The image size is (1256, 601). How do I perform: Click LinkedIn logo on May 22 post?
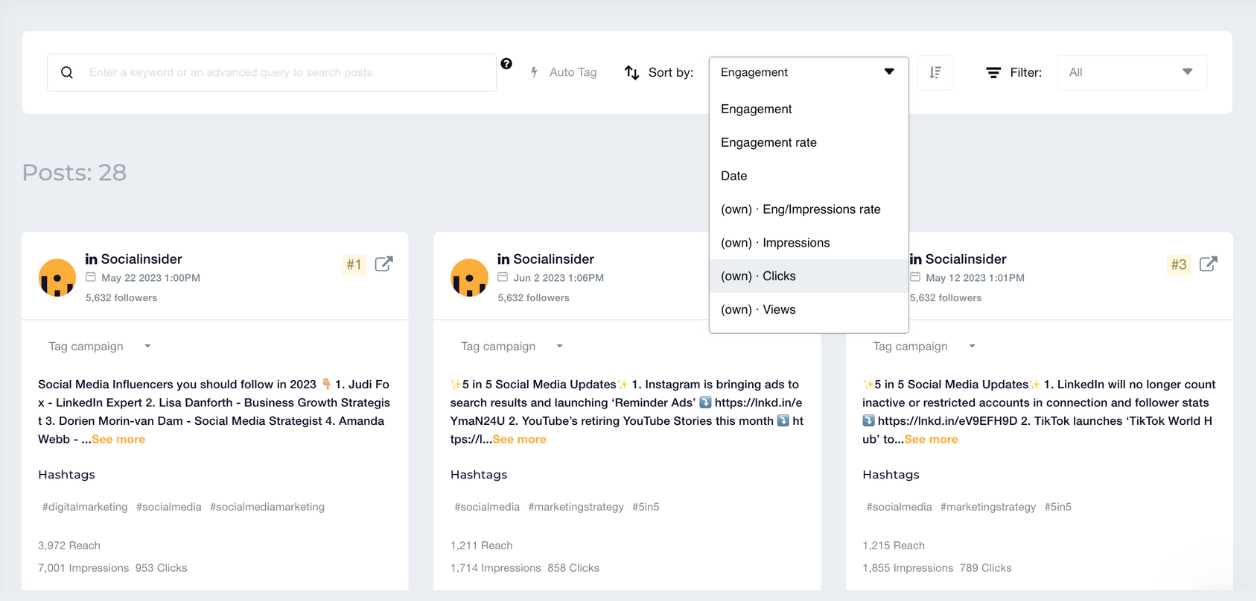[91, 259]
